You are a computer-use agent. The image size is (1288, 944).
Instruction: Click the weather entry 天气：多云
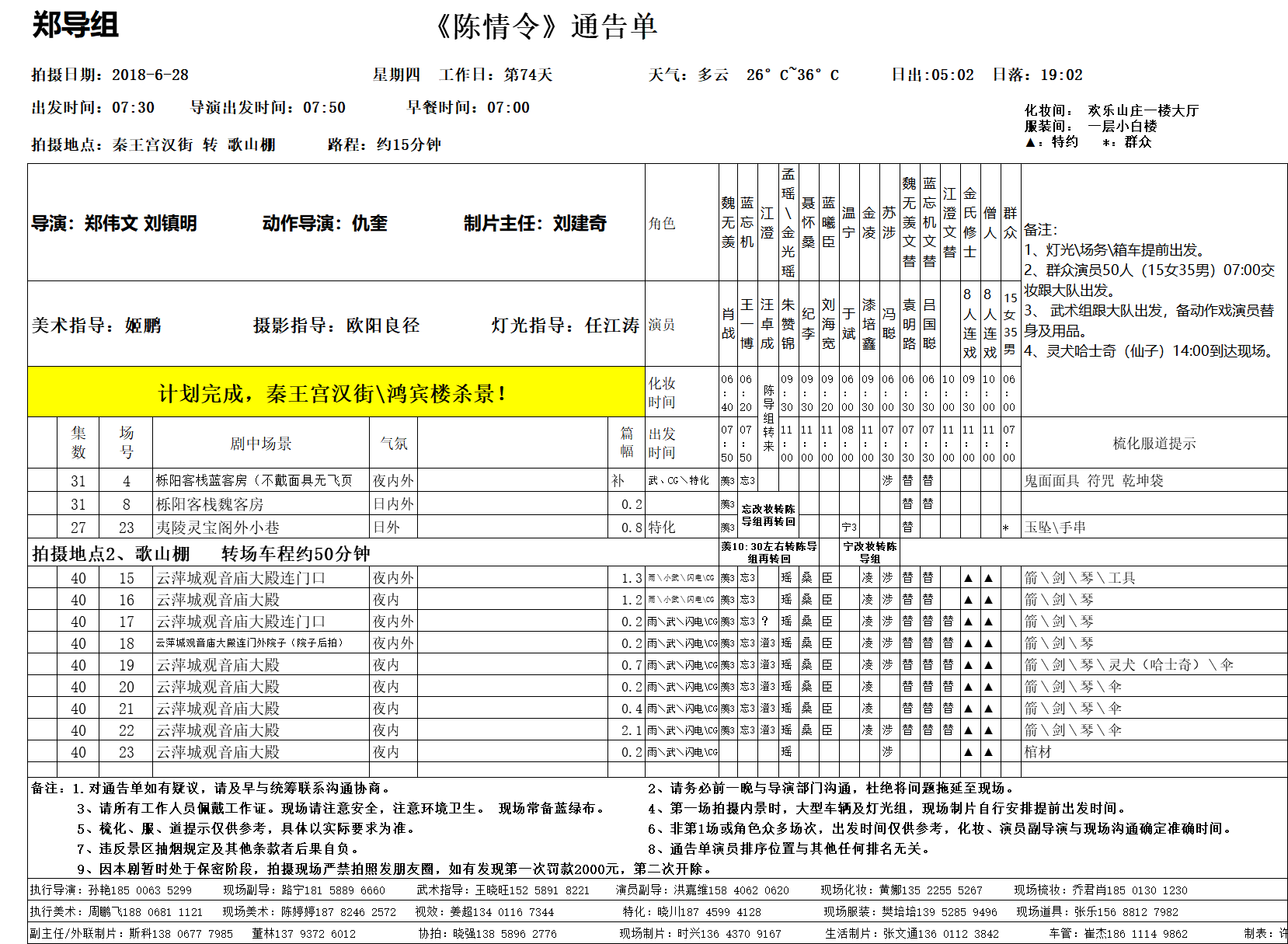[x=688, y=75]
